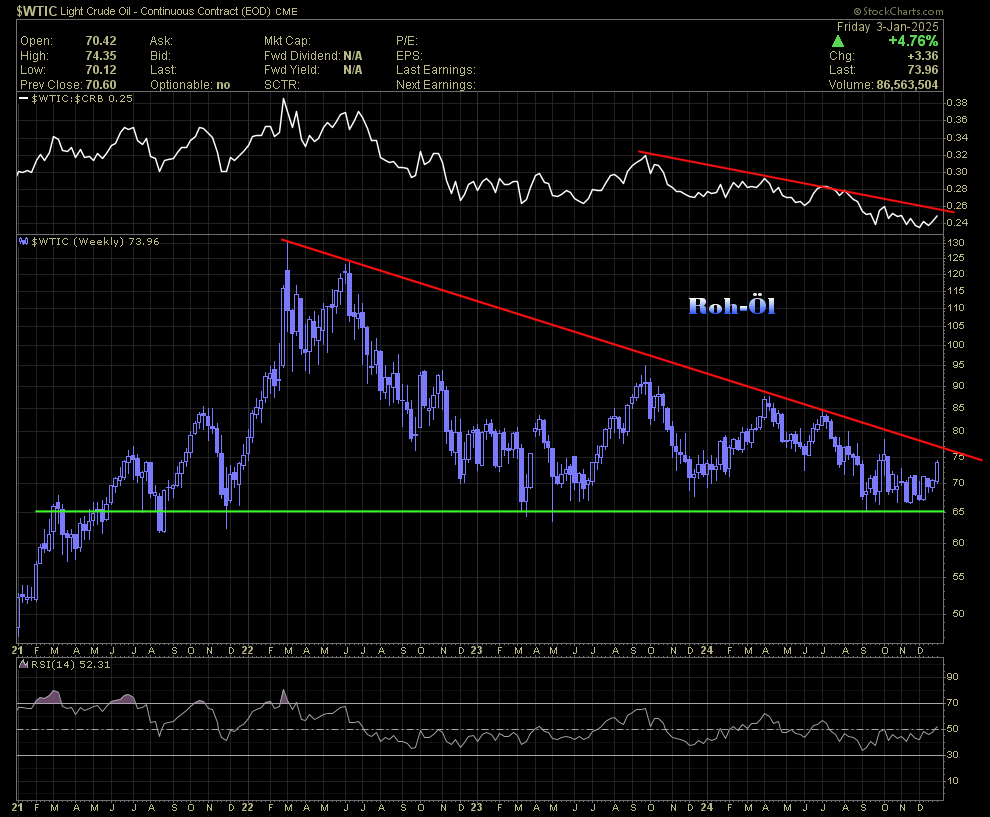Click the white line marker before $WTIC:$CRB
Viewport: 990px width, 817px height.
point(23,98)
